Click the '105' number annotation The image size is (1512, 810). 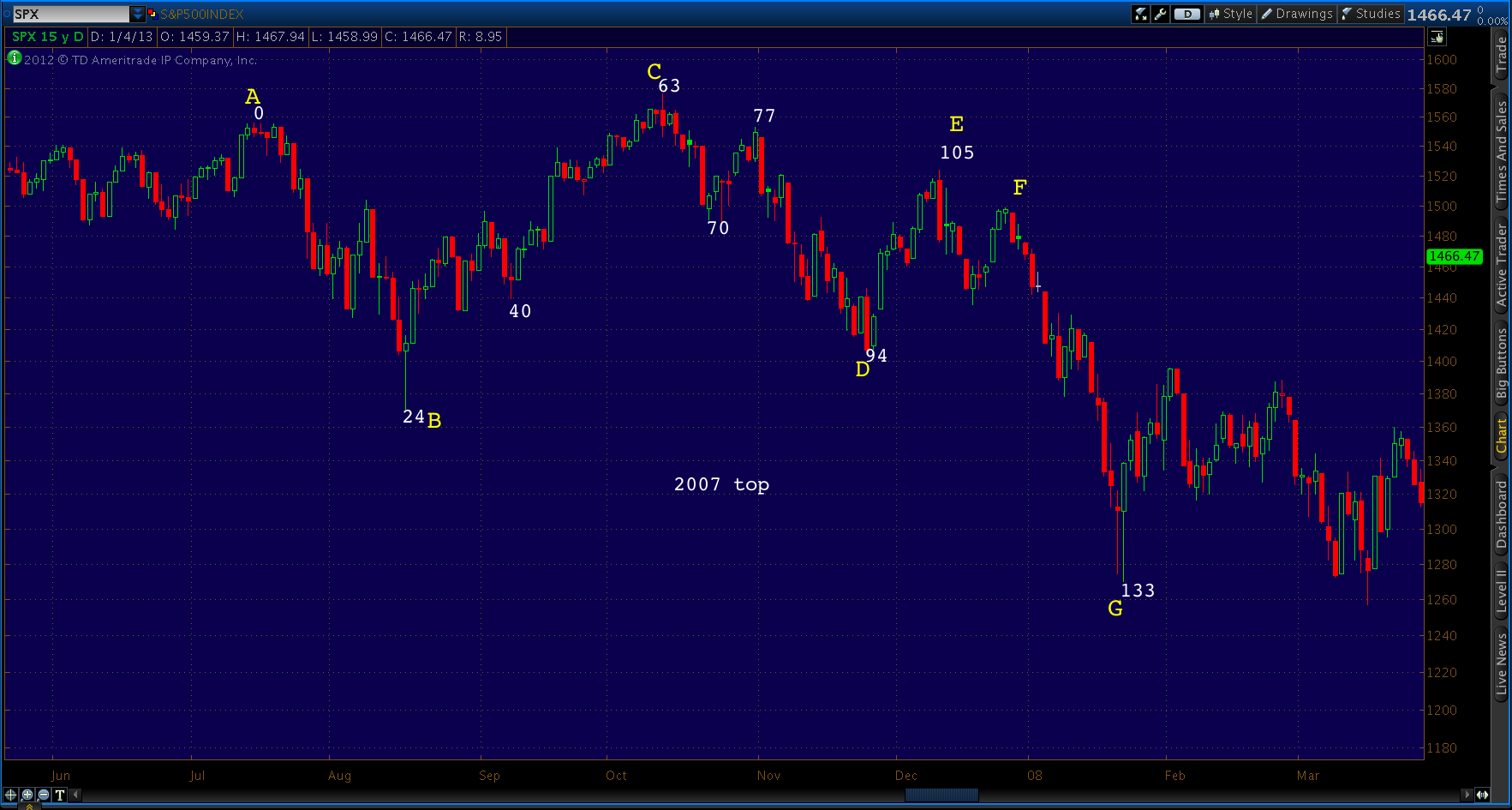(x=957, y=153)
